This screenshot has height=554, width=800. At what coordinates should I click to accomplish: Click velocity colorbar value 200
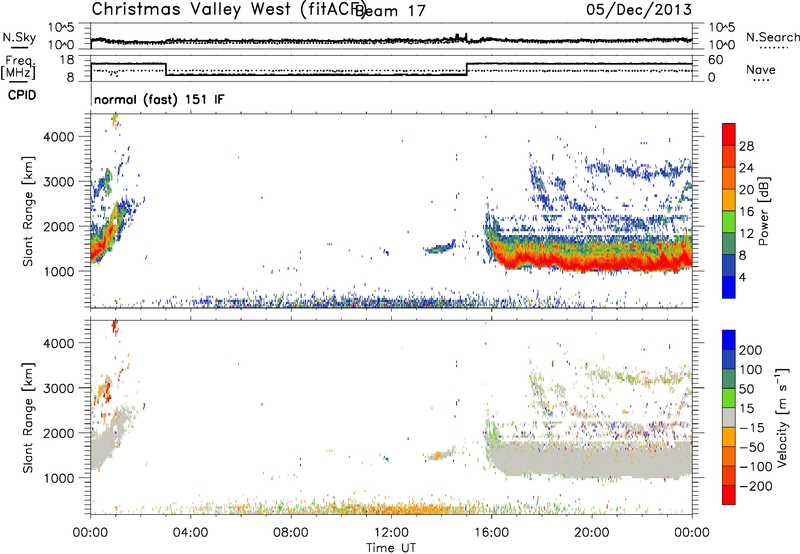pos(751,350)
